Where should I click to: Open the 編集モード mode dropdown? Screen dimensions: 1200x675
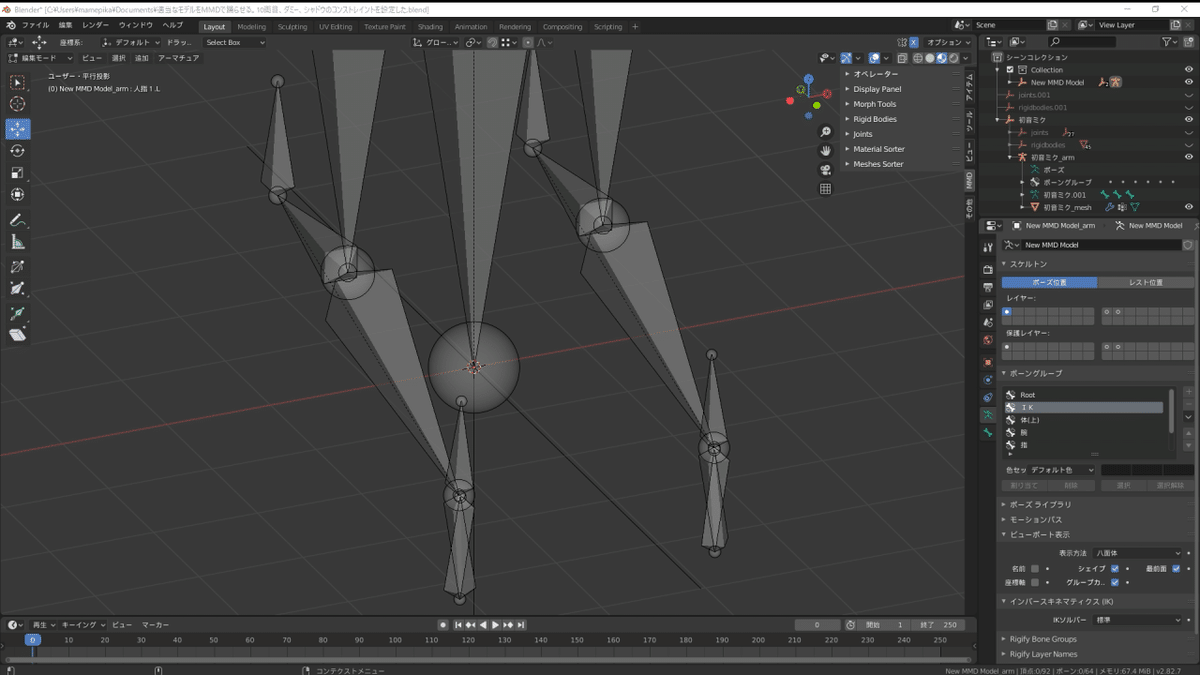(41, 58)
